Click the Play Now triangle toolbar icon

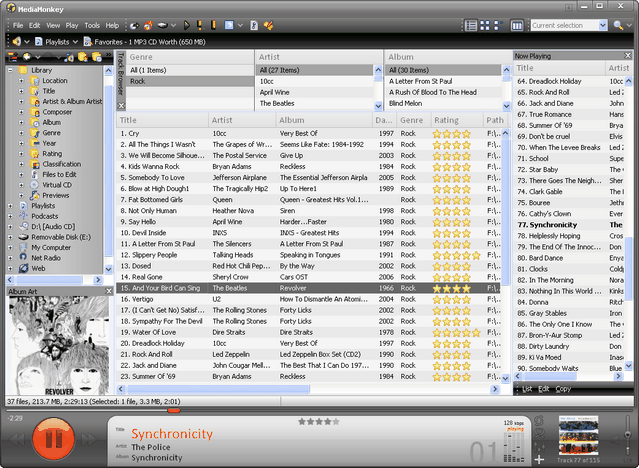(187, 26)
